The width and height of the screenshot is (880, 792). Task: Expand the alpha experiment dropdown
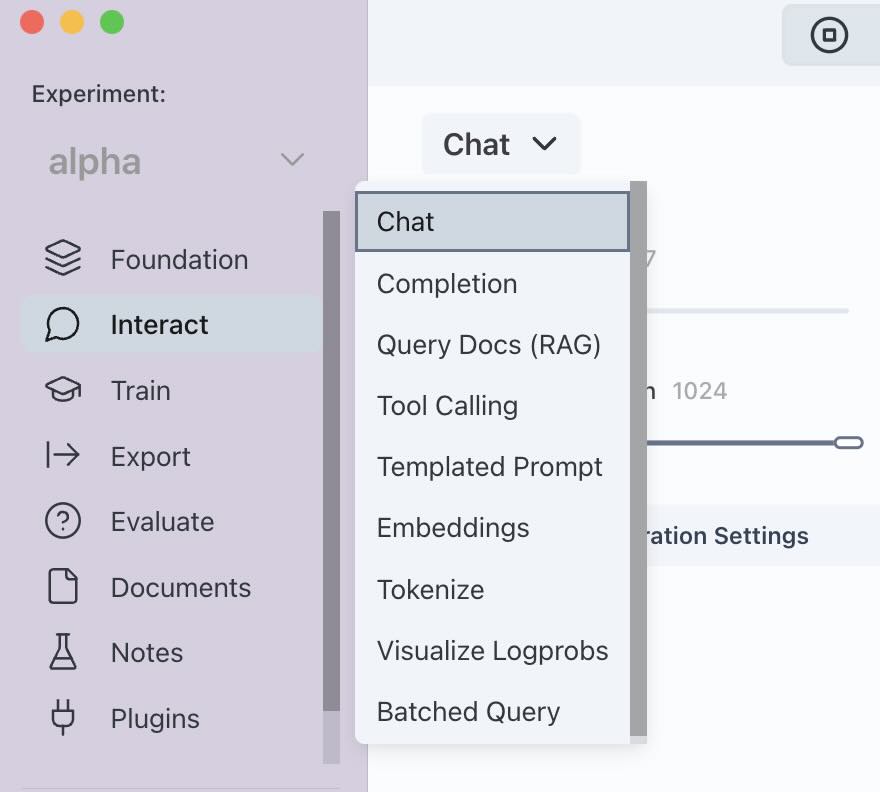pos(292,160)
